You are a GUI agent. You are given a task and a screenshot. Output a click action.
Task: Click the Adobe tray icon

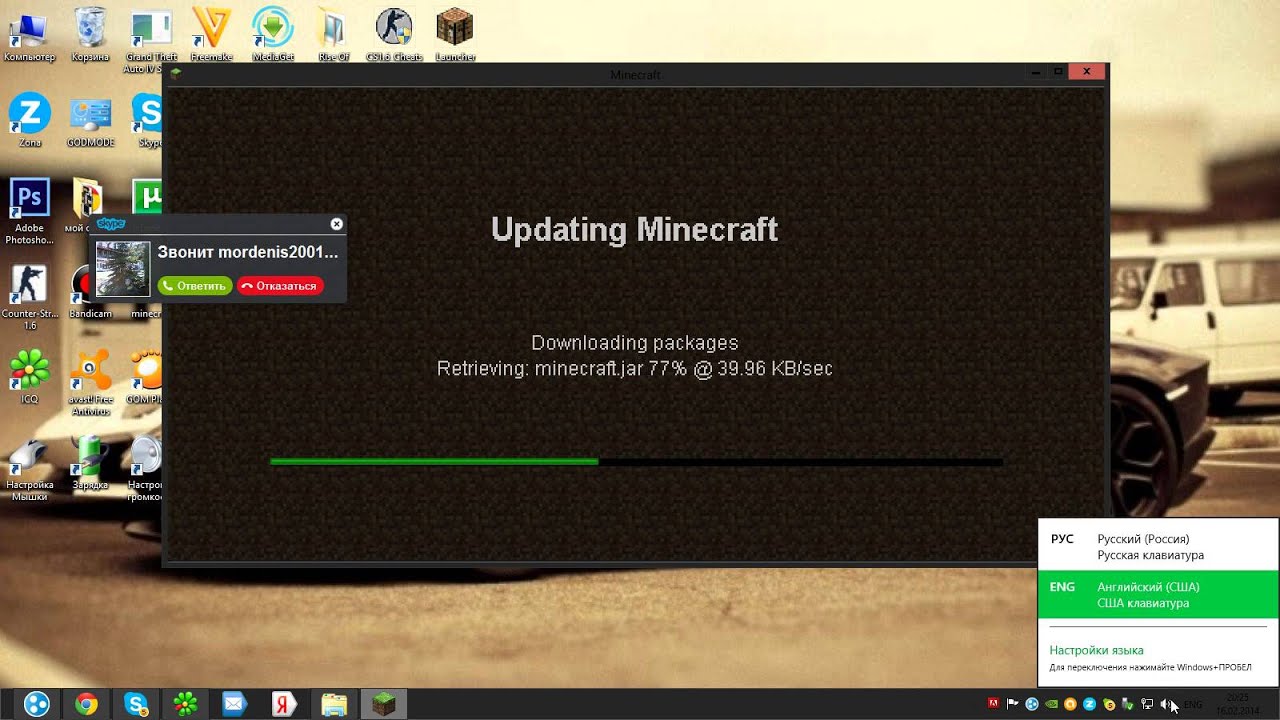click(993, 704)
